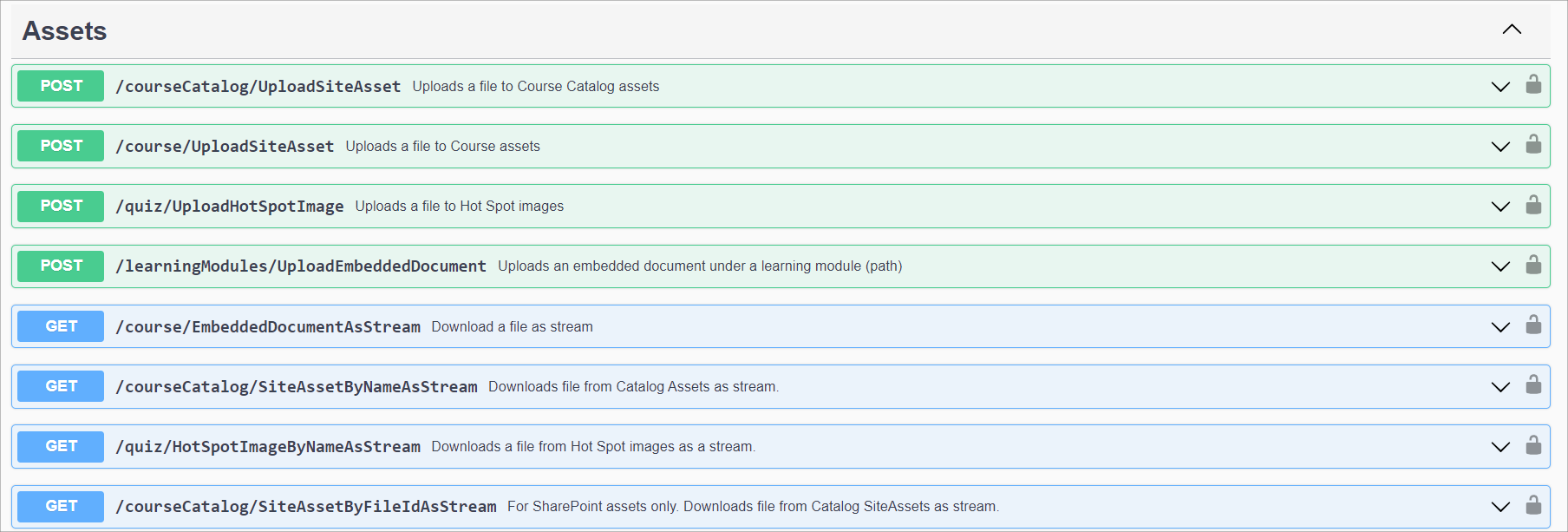1568x532 pixels.
Task: Open the /learningModules/UploadEmbeddedDocument endpoint path
Action: coord(301,266)
